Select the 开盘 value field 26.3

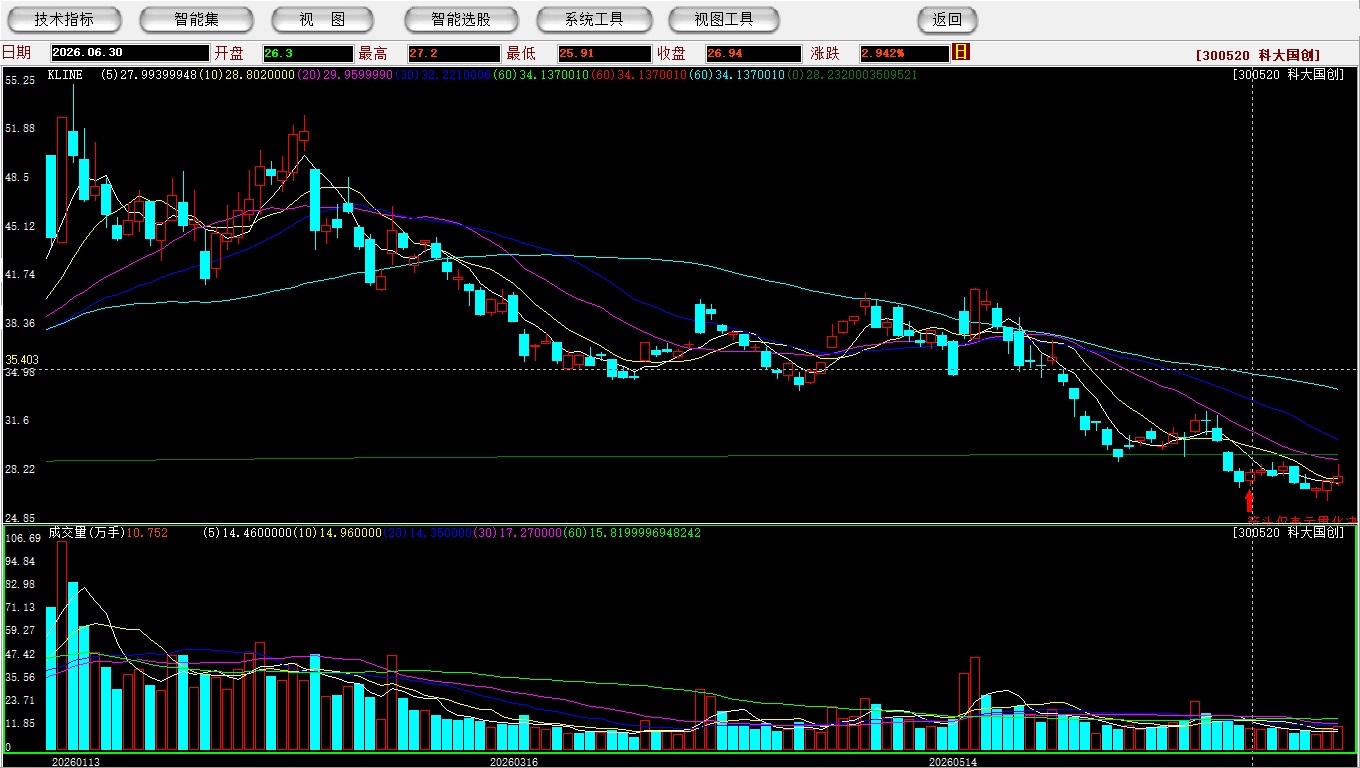[x=308, y=53]
